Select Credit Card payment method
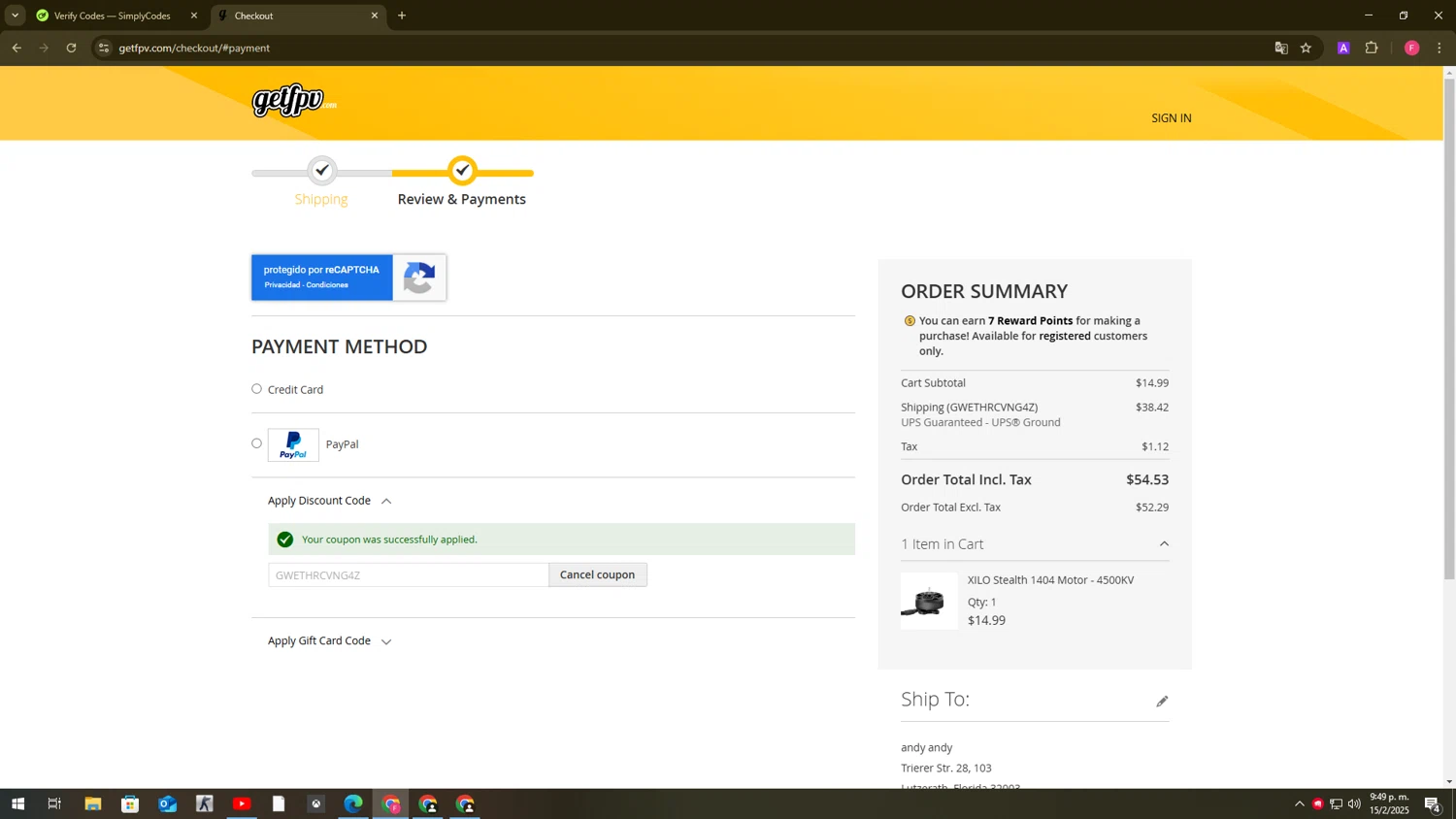1456x819 pixels. [256, 389]
